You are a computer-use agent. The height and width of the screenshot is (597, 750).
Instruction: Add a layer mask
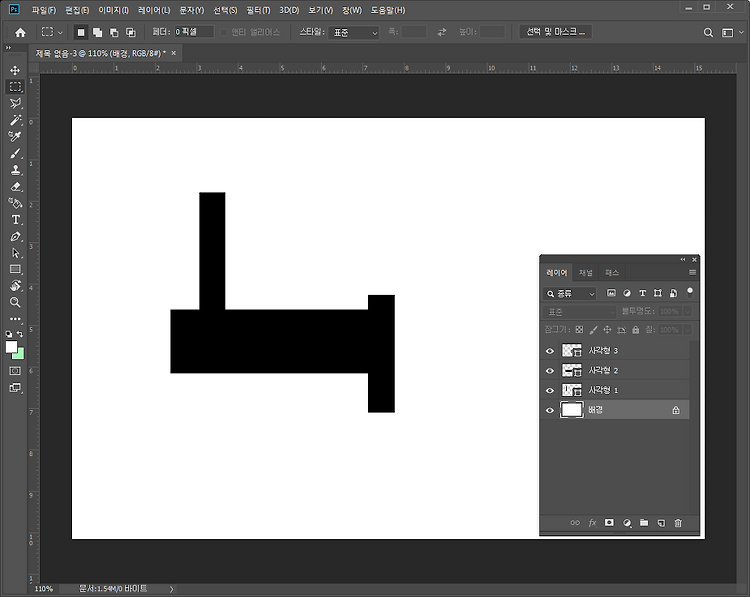(609, 523)
